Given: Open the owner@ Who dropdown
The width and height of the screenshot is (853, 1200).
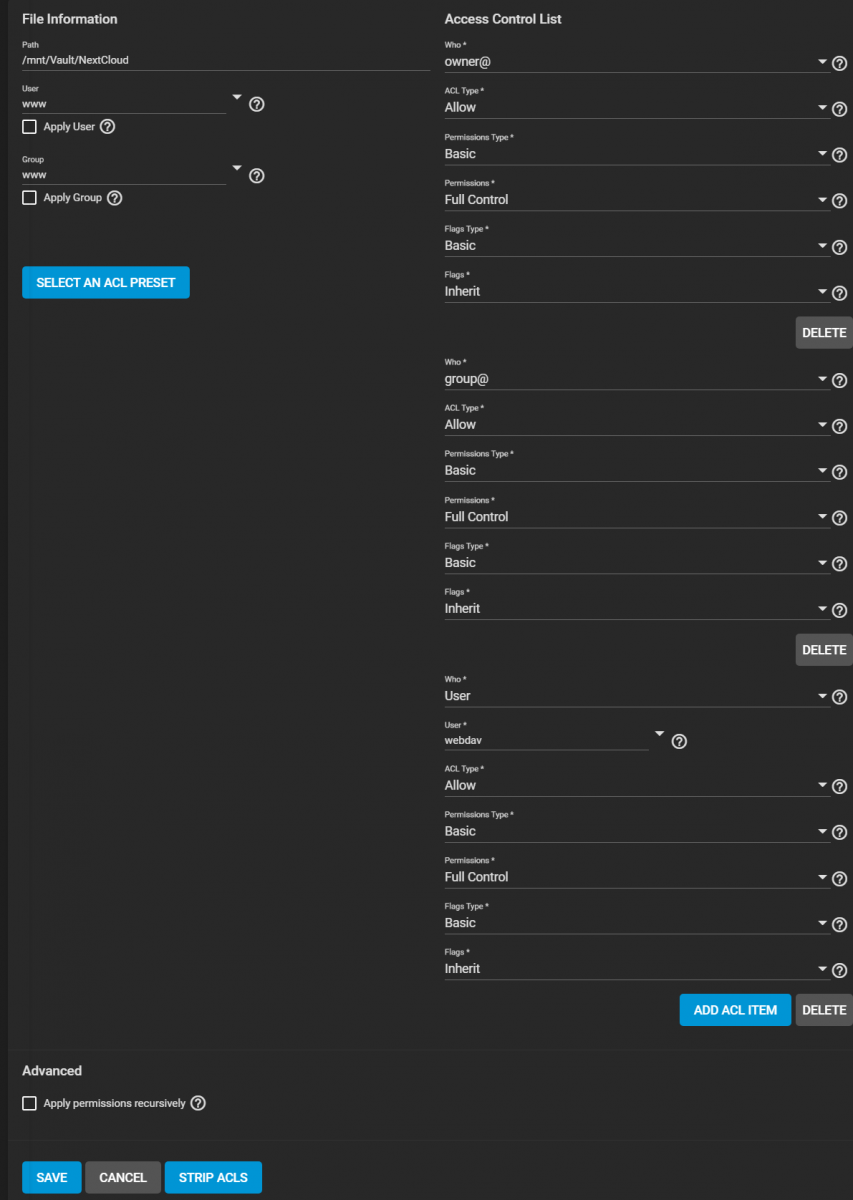Looking at the screenshot, I should click(635, 62).
